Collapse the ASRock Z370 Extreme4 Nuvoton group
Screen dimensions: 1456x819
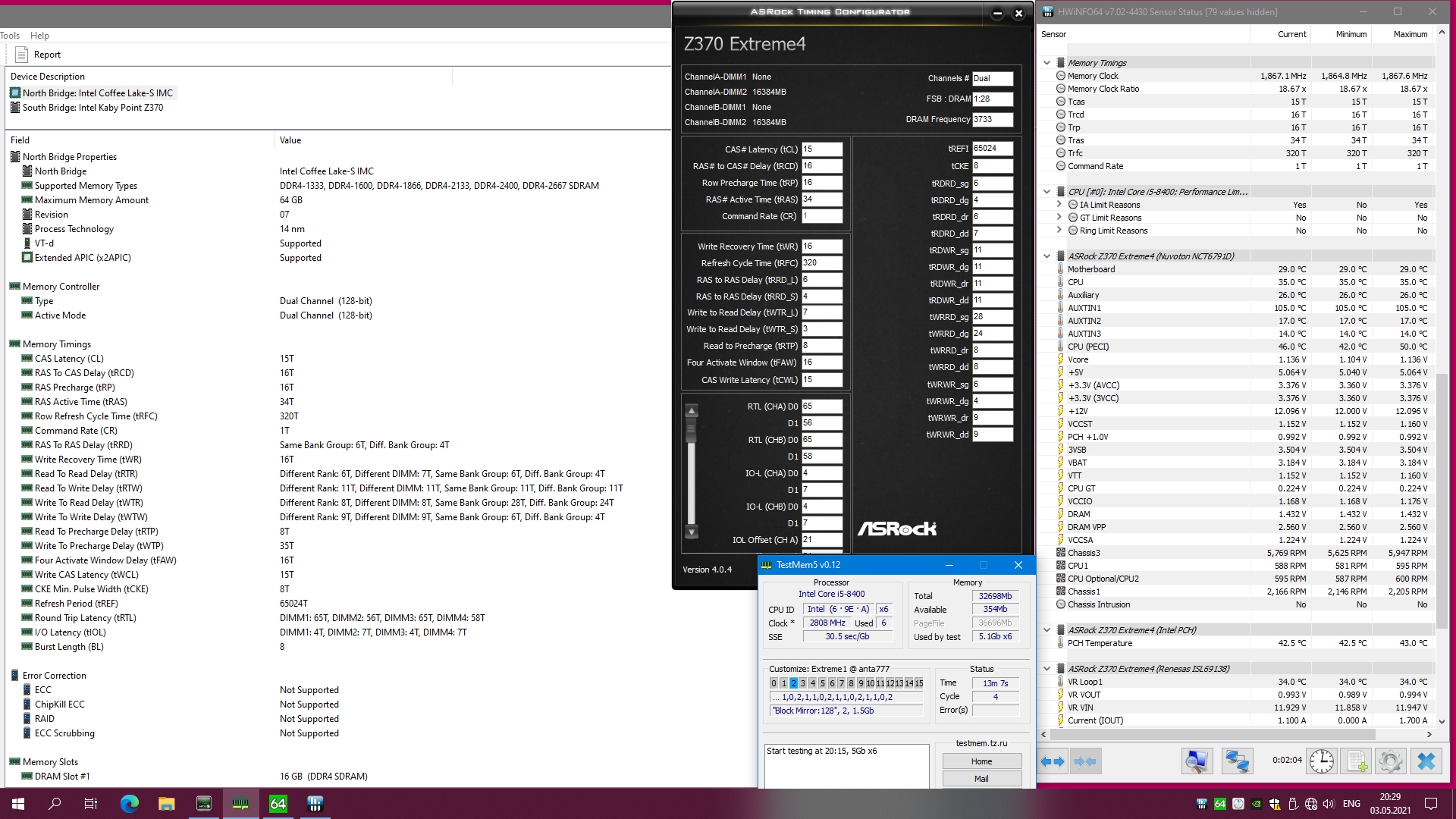[x=1047, y=256]
